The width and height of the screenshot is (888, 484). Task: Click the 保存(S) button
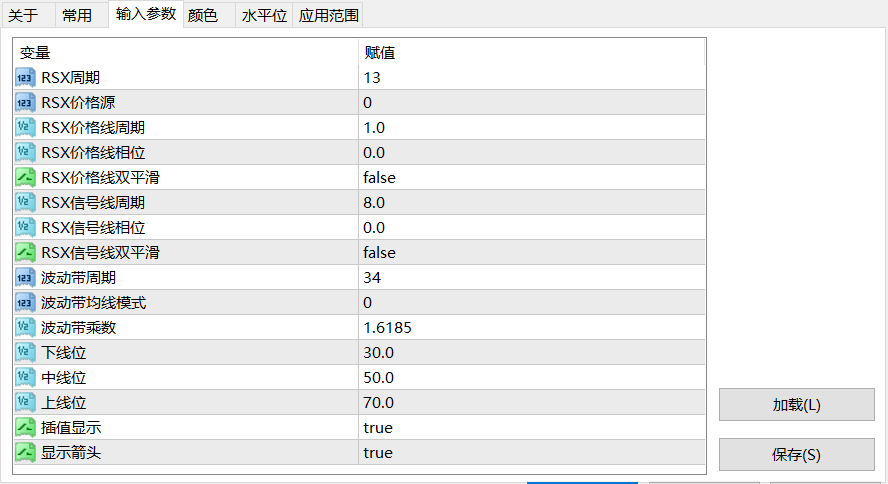pyautogui.click(x=797, y=455)
